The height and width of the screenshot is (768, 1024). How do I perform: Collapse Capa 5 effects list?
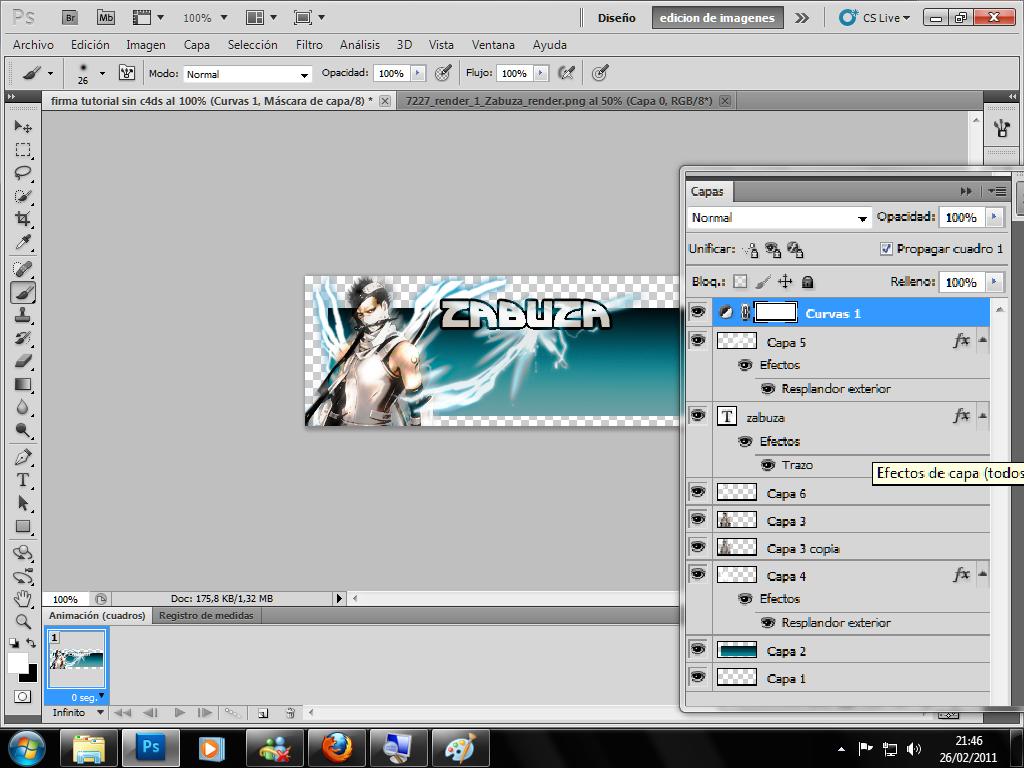click(x=983, y=340)
